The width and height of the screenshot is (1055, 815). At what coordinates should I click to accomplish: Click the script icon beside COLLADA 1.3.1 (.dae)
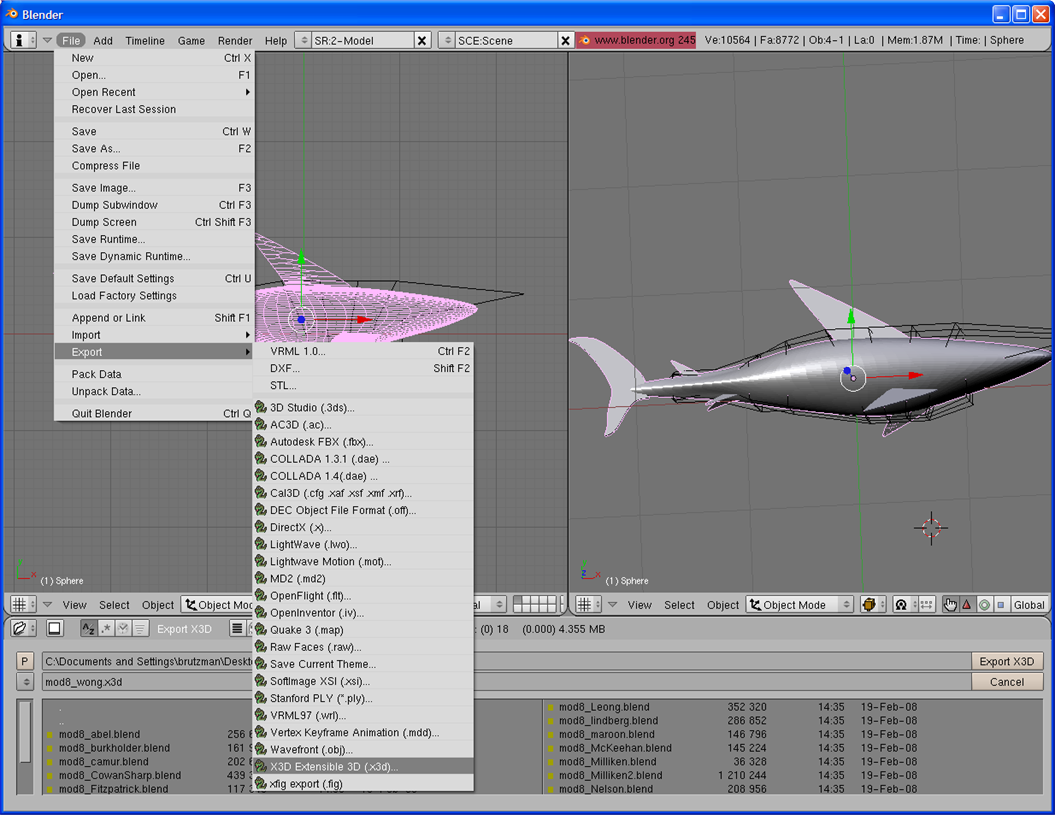261,459
